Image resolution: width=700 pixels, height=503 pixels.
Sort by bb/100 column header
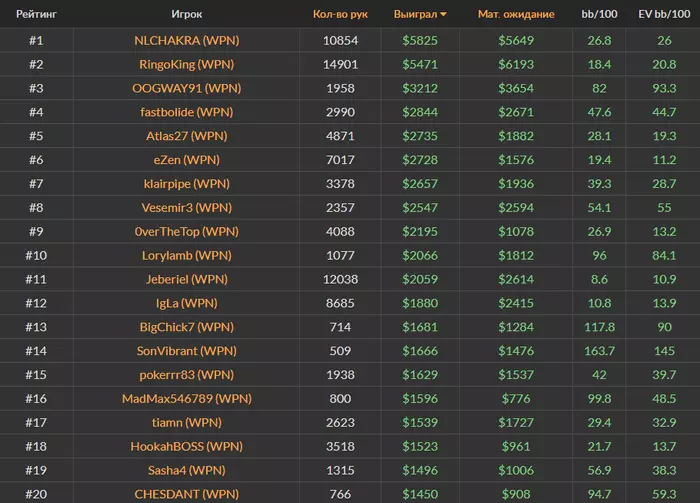coord(599,15)
